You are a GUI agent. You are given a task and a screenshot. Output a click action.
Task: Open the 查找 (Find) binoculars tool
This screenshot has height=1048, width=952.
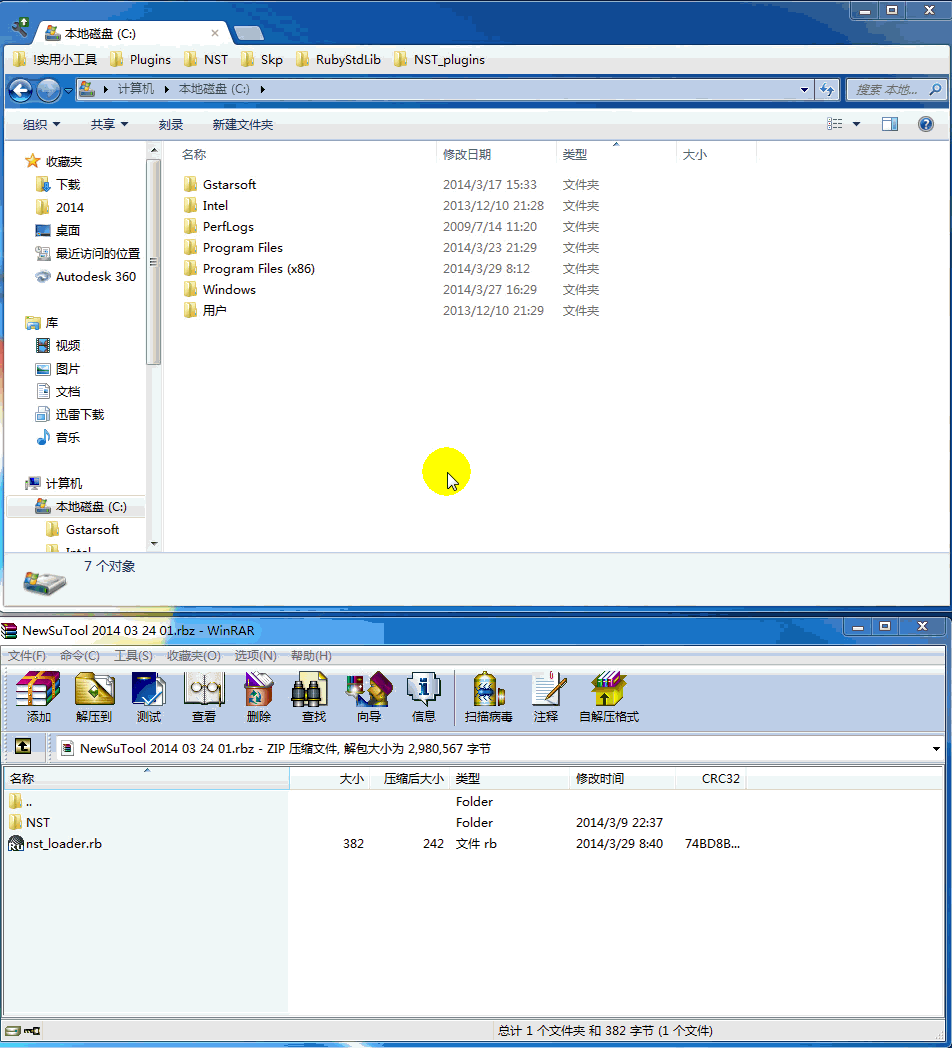tap(314, 697)
